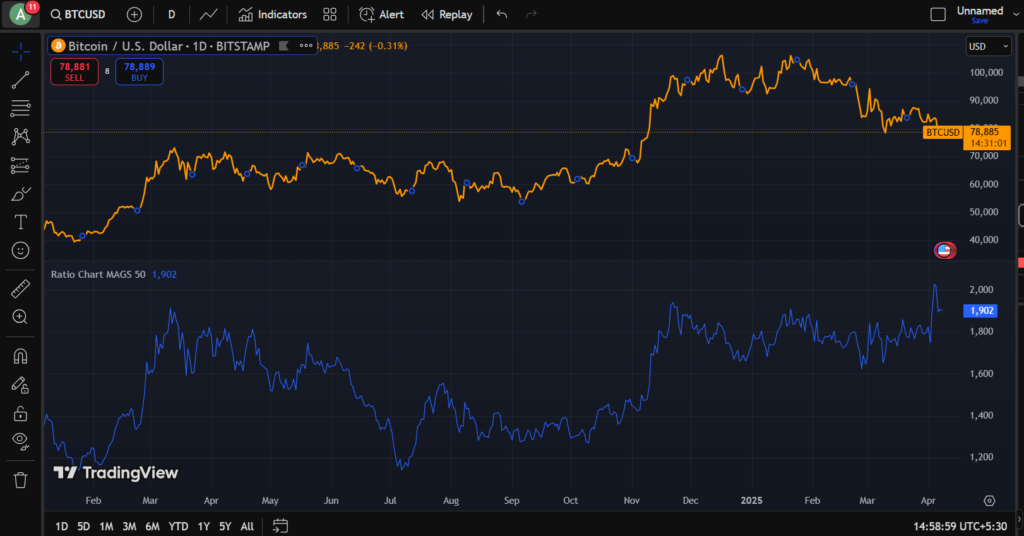Select the crosshair cursor tool
This screenshot has width=1024, height=536.
(20, 52)
